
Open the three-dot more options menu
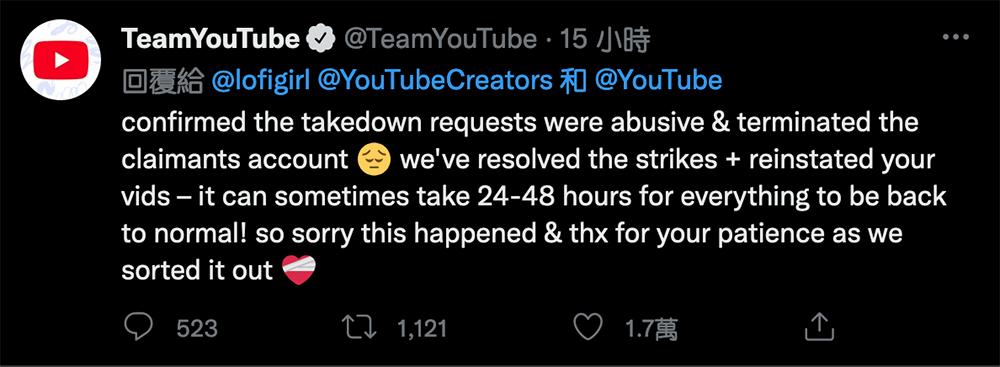click(955, 38)
